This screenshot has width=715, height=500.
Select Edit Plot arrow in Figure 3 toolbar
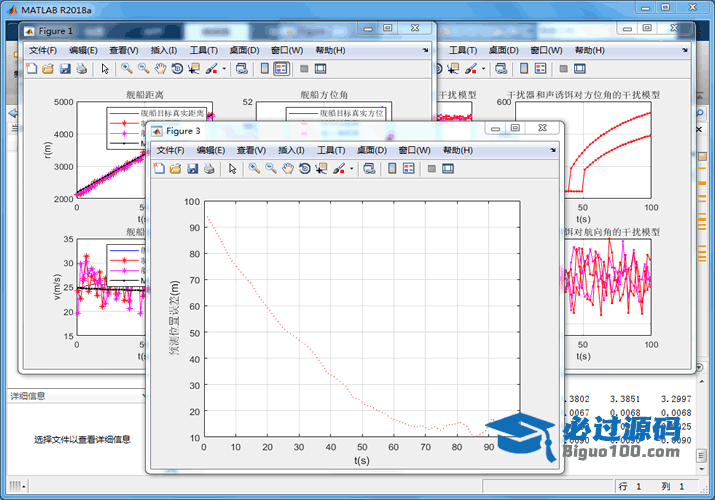click(x=233, y=169)
